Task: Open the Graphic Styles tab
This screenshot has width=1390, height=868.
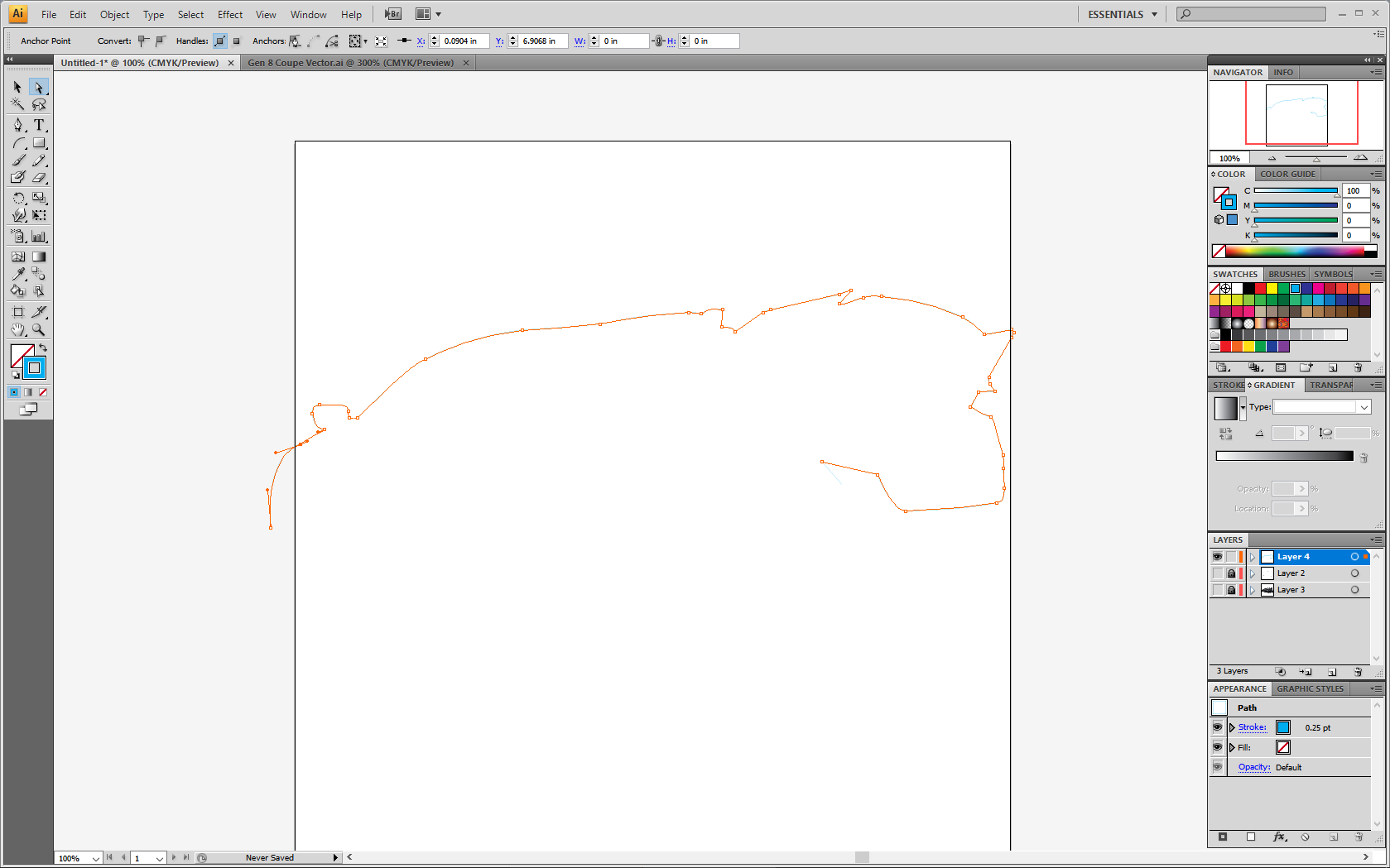Action: pos(1310,688)
